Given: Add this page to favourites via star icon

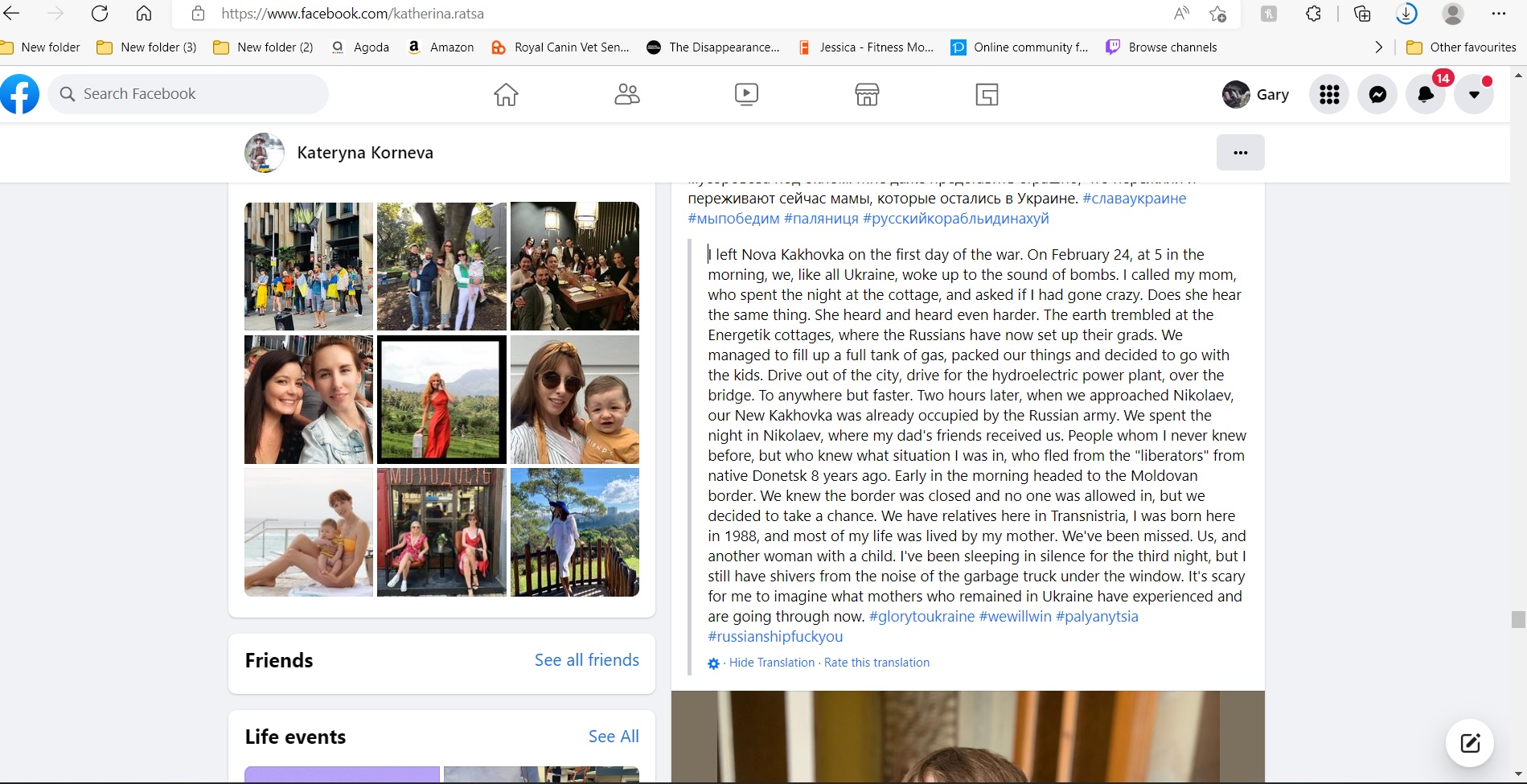Looking at the screenshot, I should pos(1217,14).
